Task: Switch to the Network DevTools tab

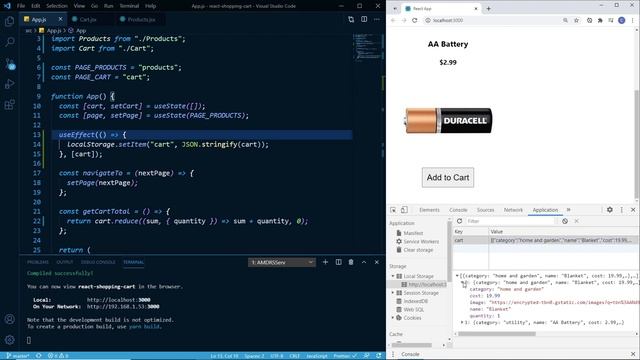Action: (513, 210)
